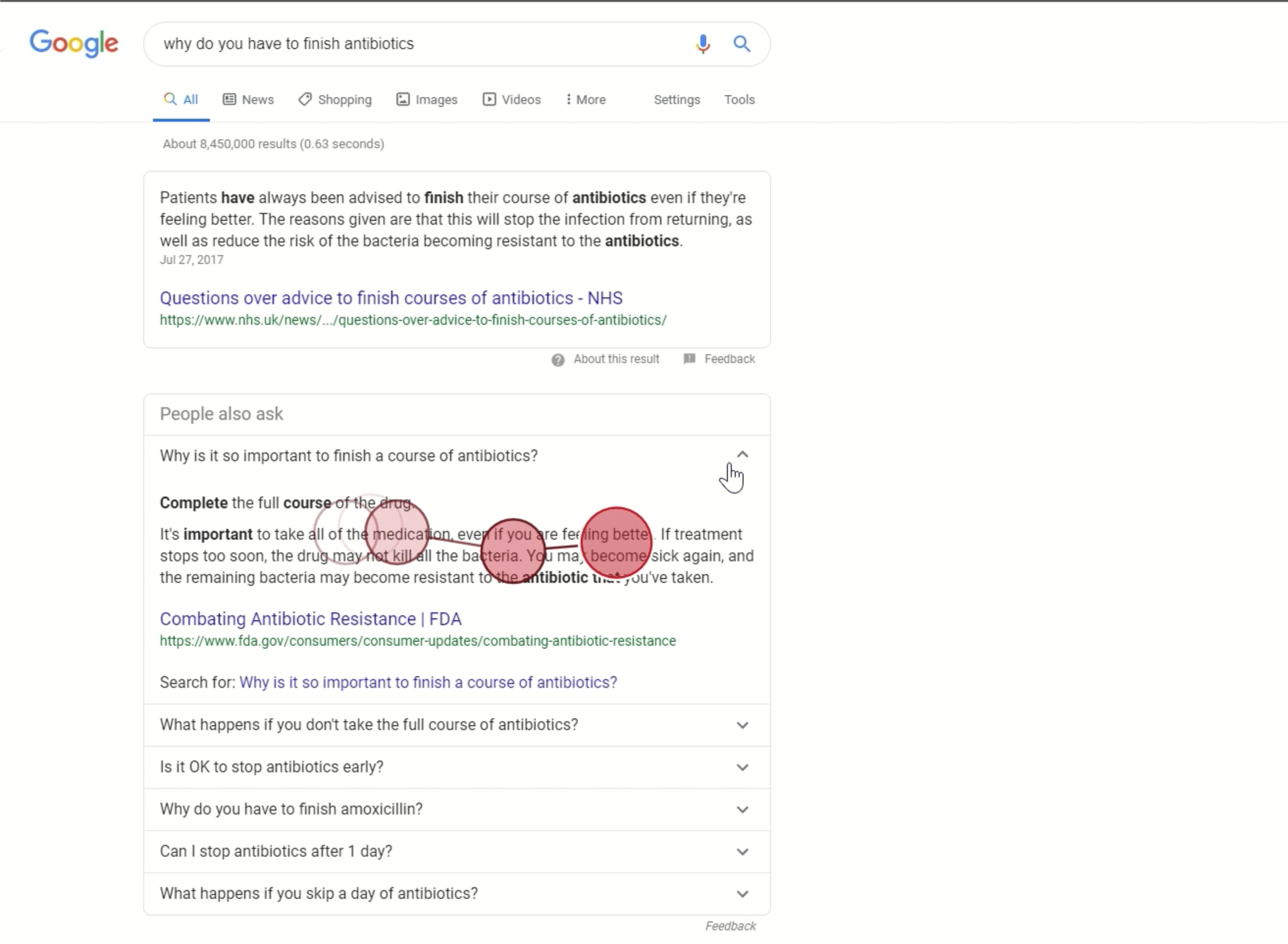The width and height of the screenshot is (1288, 944).
Task: Expand 'Can I stop antibiotics after 1 day?'
Action: [x=457, y=851]
